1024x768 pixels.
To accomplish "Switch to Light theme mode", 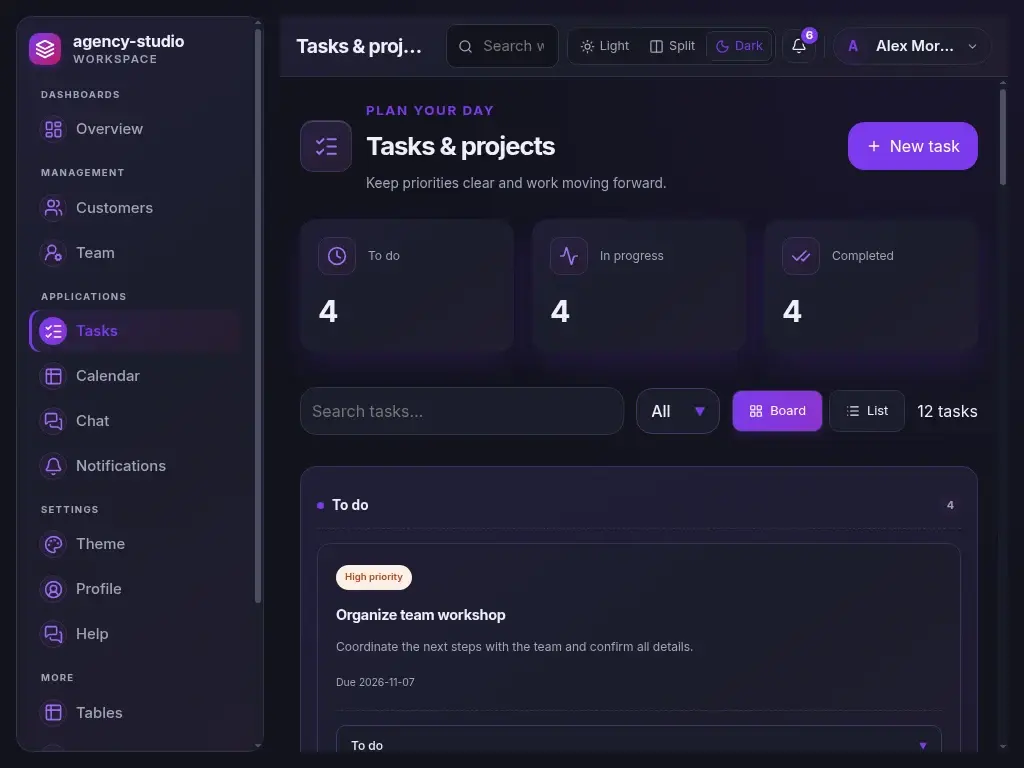I will pyautogui.click(x=605, y=46).
